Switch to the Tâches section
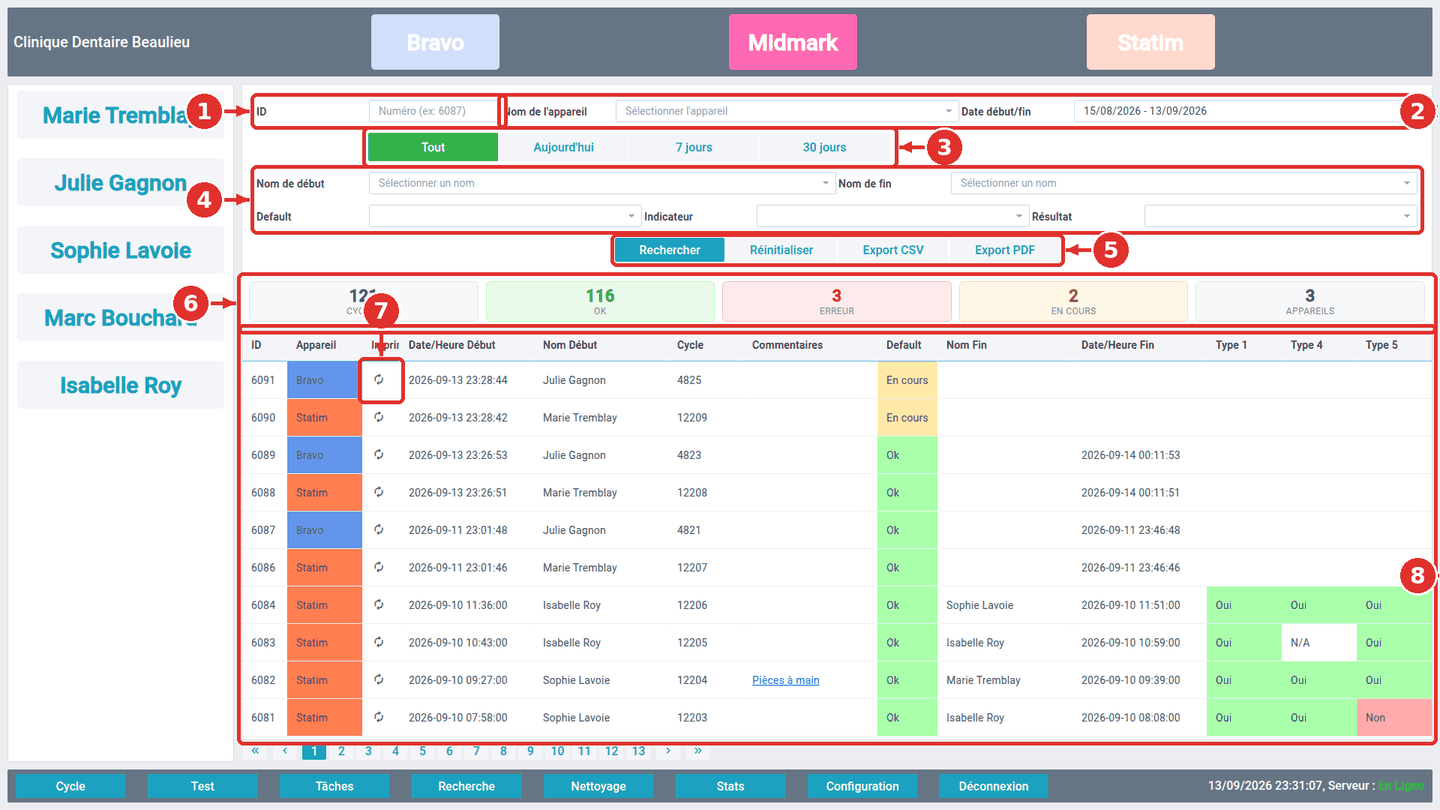 334,786
